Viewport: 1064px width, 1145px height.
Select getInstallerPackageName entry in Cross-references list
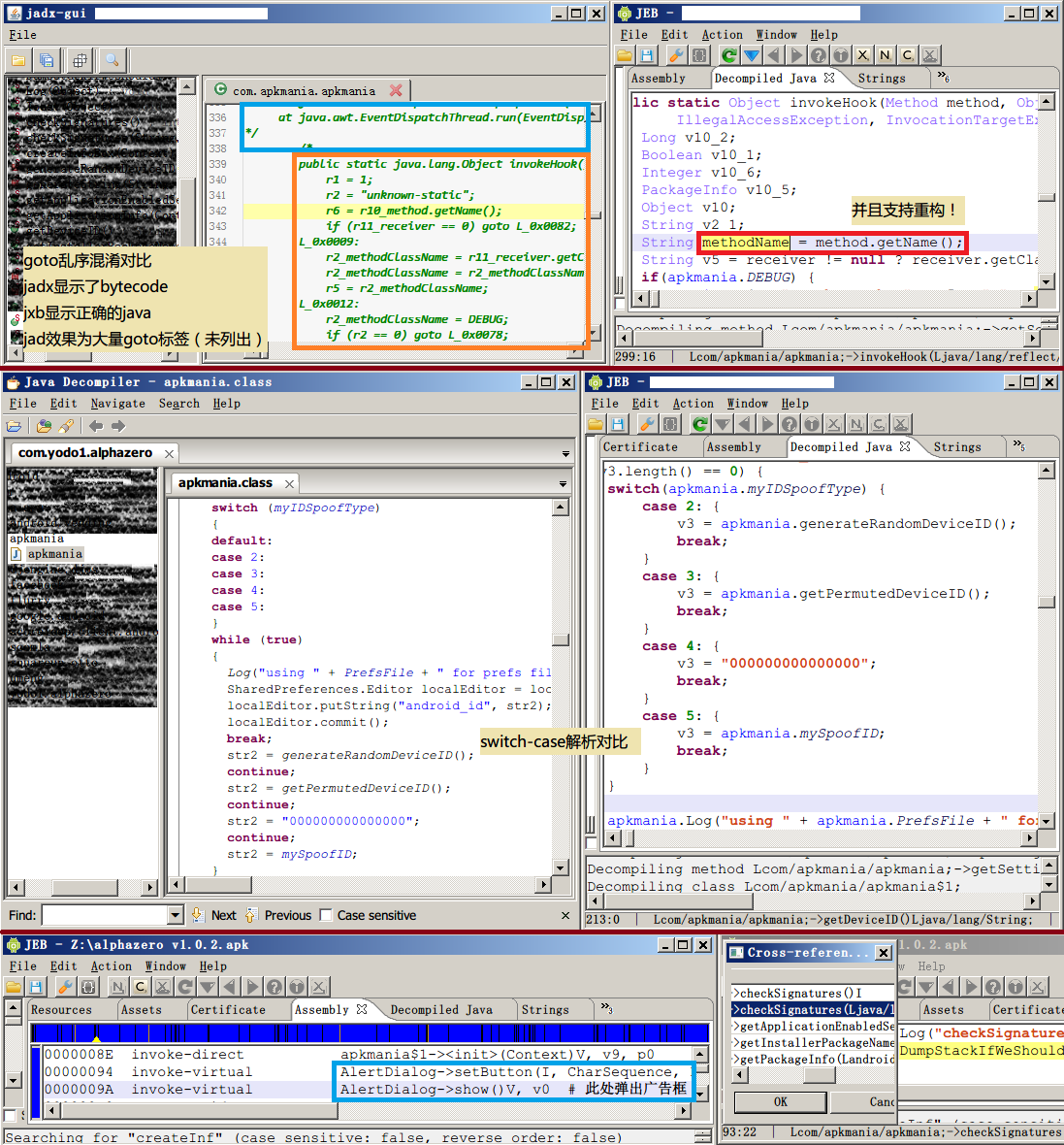(x=813, y=1043)
